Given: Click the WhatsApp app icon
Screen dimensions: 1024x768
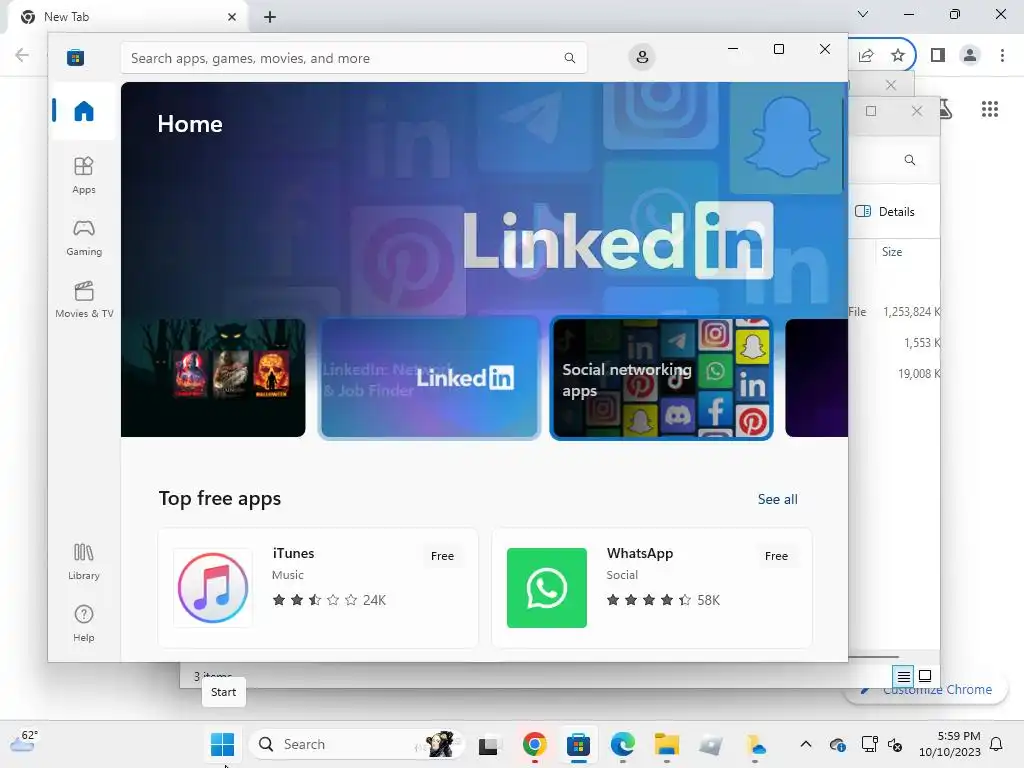Looking at the screenshot, I should 547,588.
